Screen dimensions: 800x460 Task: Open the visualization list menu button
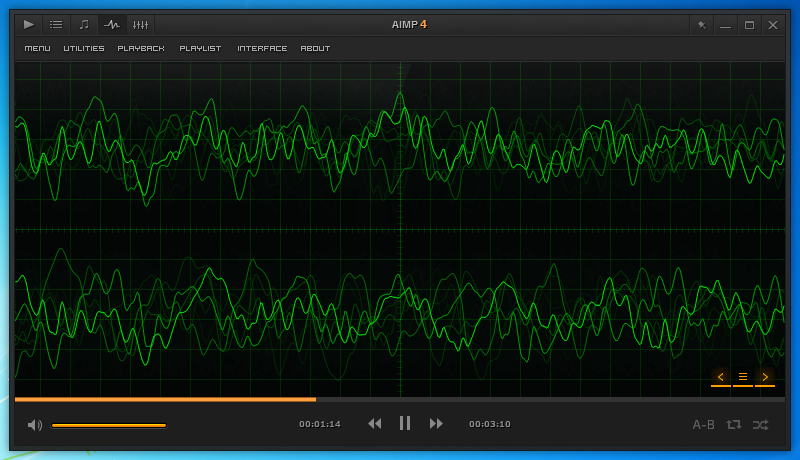[x=743, y=377]
